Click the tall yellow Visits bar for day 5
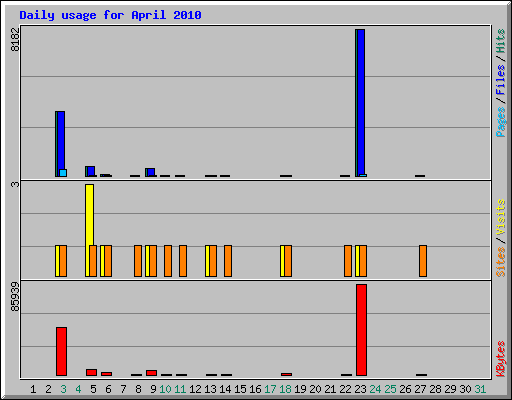Screen dimensions: 512x400 coord(88,215)
